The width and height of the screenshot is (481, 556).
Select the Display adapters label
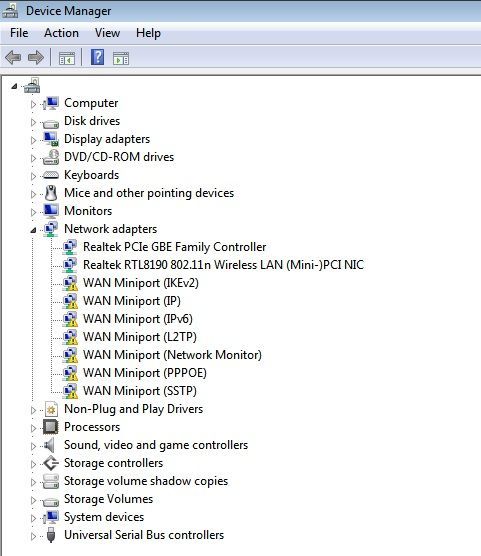tap(107, 139)
